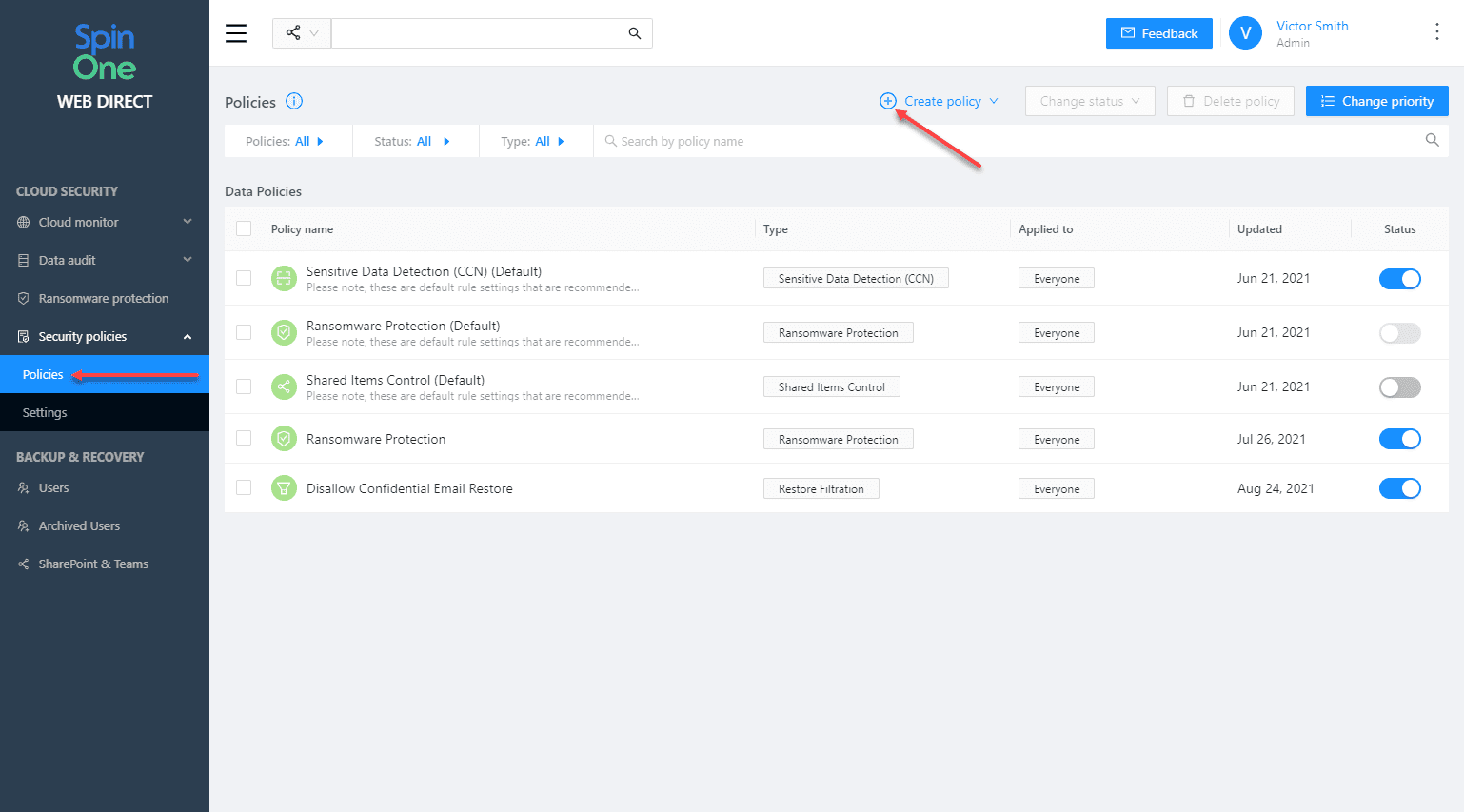Viewport: 1464px width, 812px height.
Task: Go to Archived Users in sidebar
Action: 79,525
